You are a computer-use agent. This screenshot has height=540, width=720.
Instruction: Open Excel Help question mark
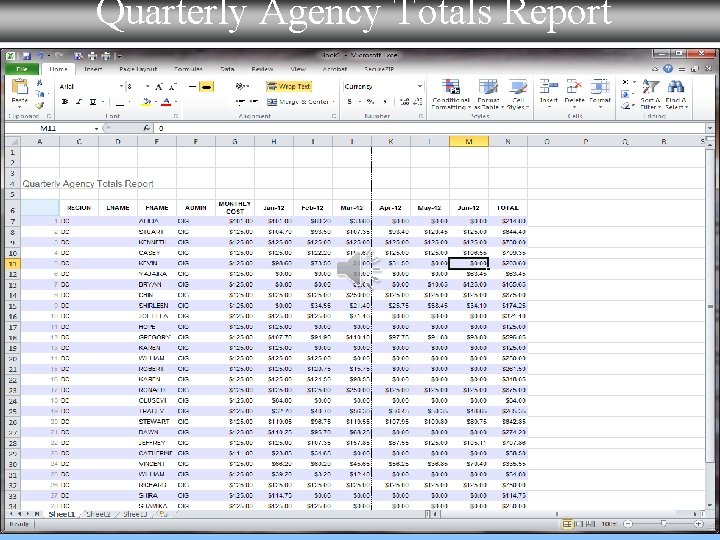click(668, 68)
